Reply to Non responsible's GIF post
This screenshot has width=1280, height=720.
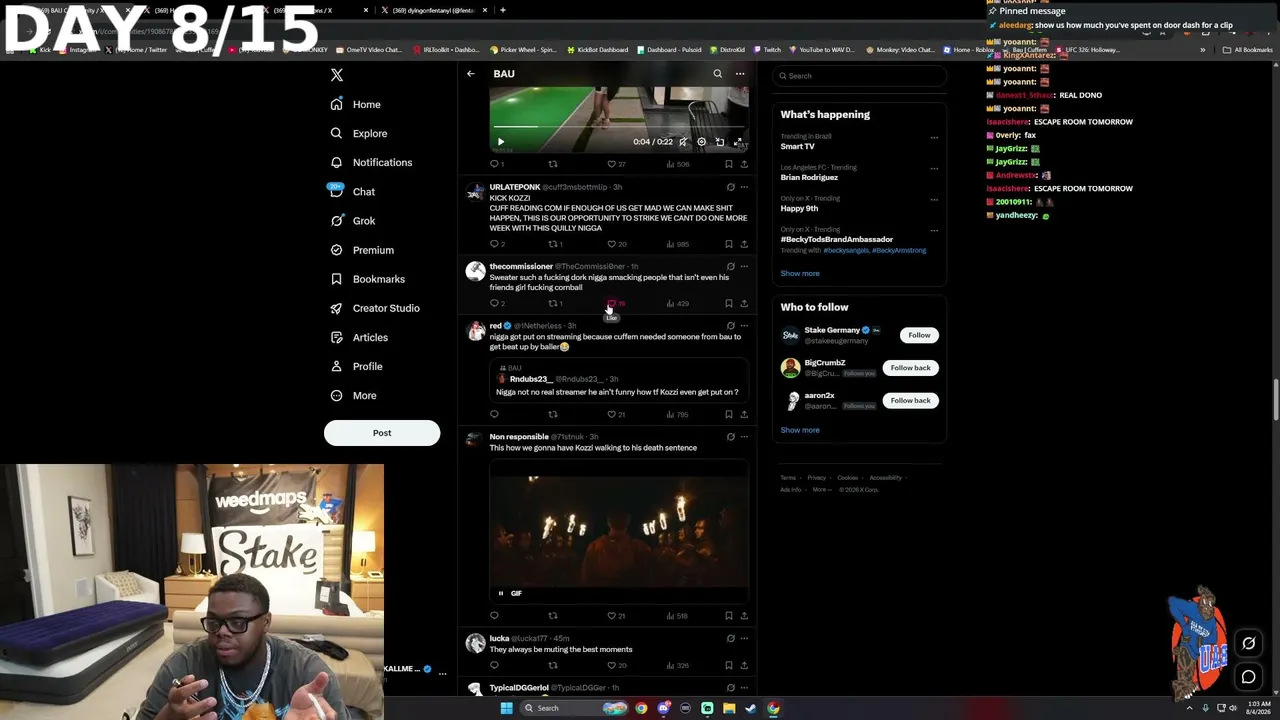(494, 616)
